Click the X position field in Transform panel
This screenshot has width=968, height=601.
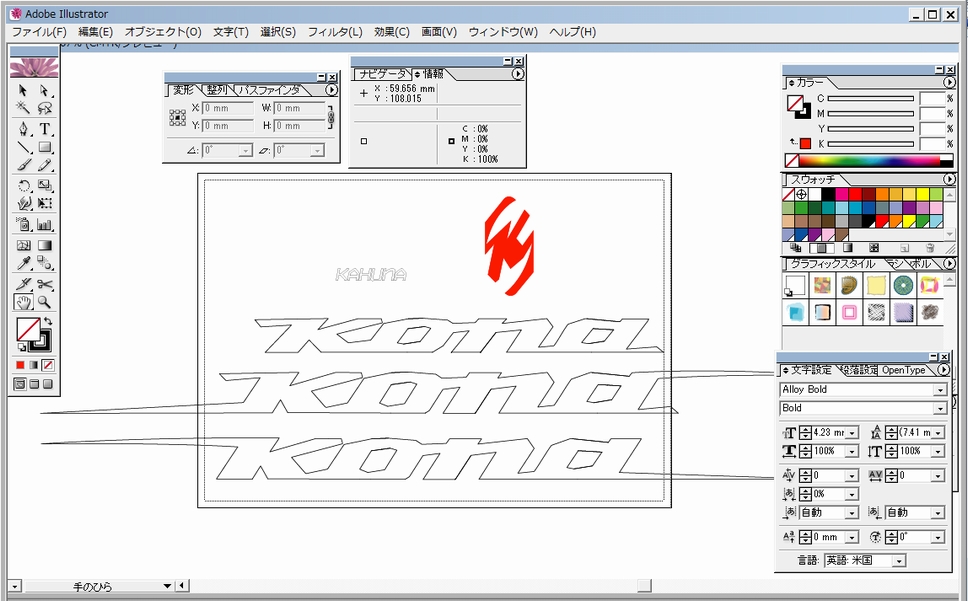[228, 108]
